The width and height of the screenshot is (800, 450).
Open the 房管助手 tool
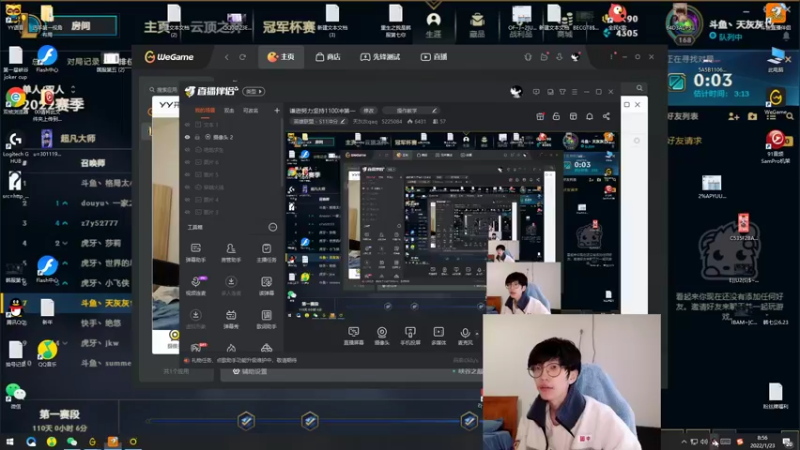[x=231, y=253]
